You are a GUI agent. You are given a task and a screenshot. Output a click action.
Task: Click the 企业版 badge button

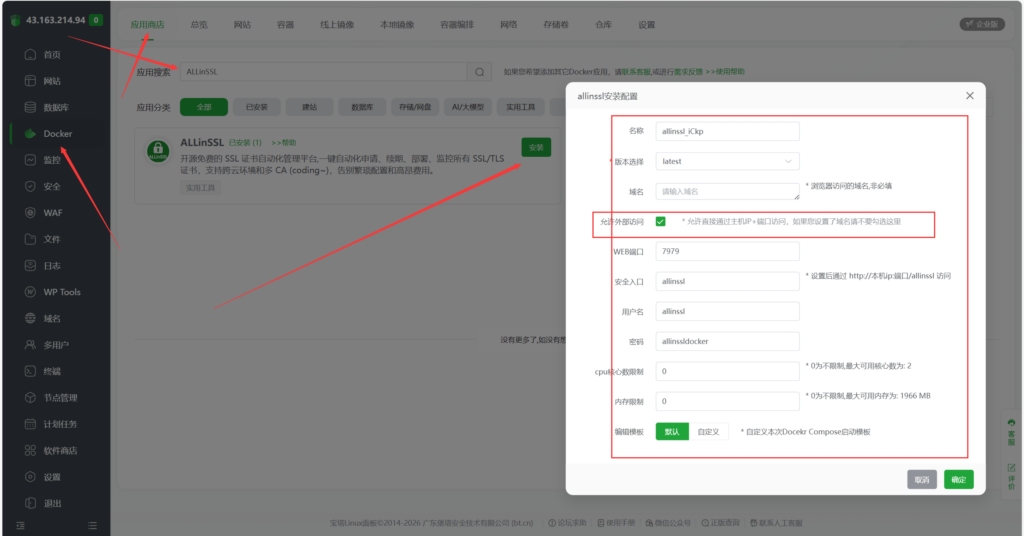(982, 24)
